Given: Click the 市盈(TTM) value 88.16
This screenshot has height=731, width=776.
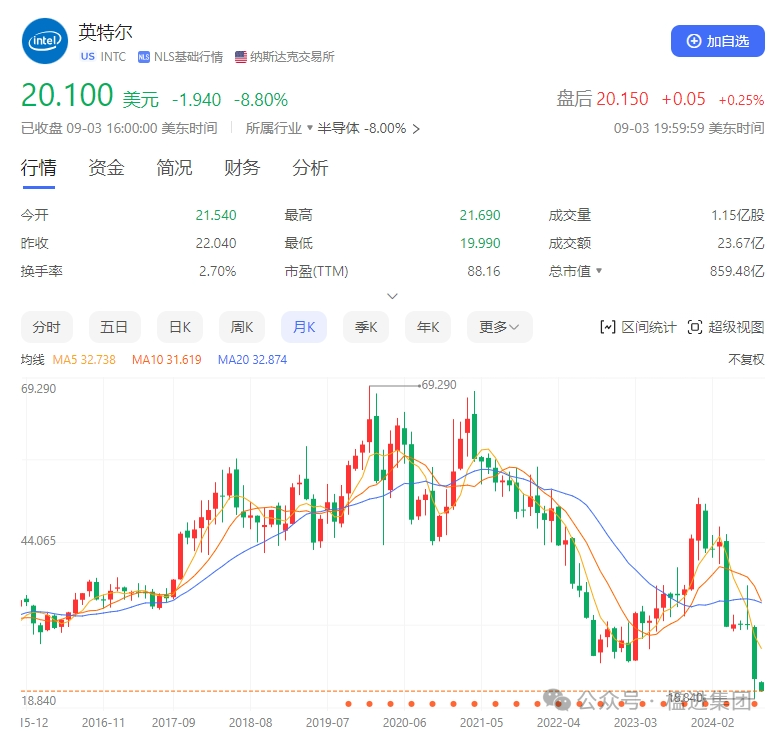Looking at the screenshot, I should (484, 271).
